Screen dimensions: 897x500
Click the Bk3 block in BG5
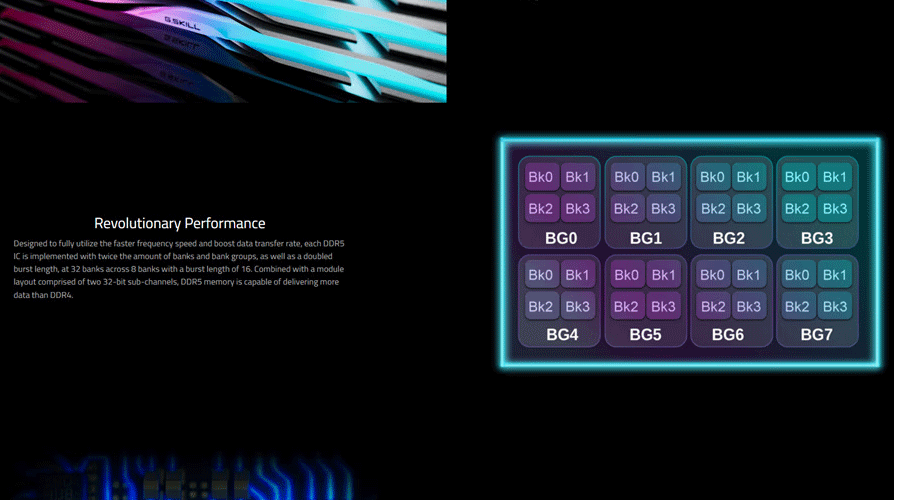(663, 307)
